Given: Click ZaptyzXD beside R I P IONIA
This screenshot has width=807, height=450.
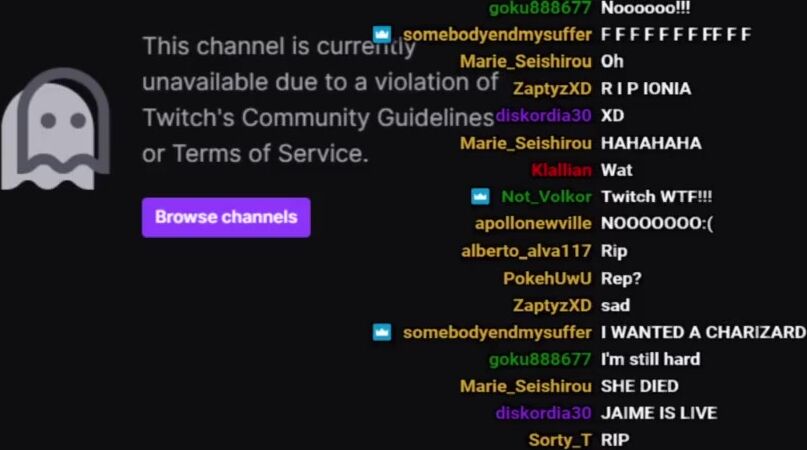Looking at the screenshot, I should click(x=552, y=89).
